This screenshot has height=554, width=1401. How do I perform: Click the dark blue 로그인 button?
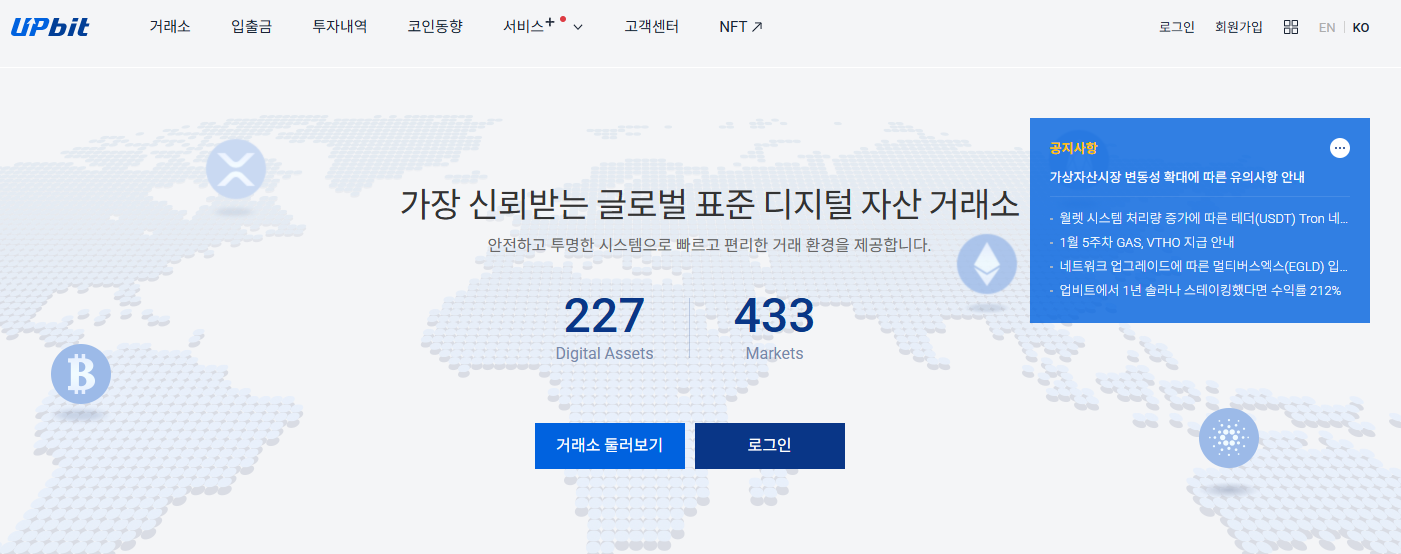770,446
